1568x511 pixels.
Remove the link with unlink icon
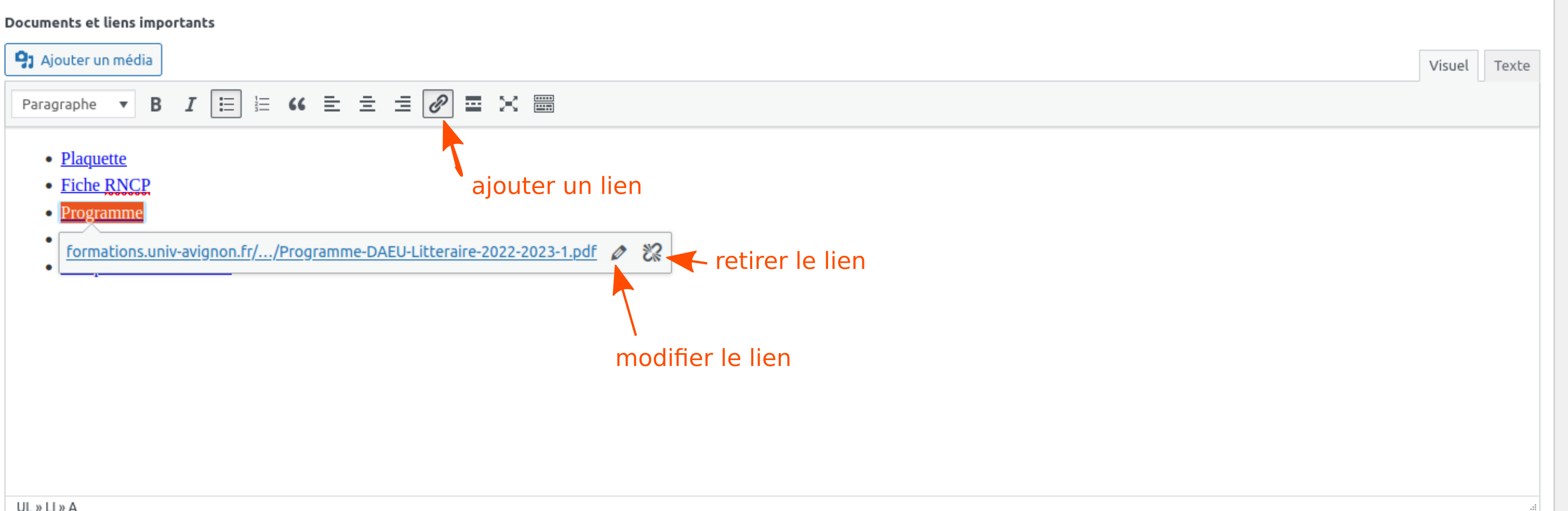(652, 252)
